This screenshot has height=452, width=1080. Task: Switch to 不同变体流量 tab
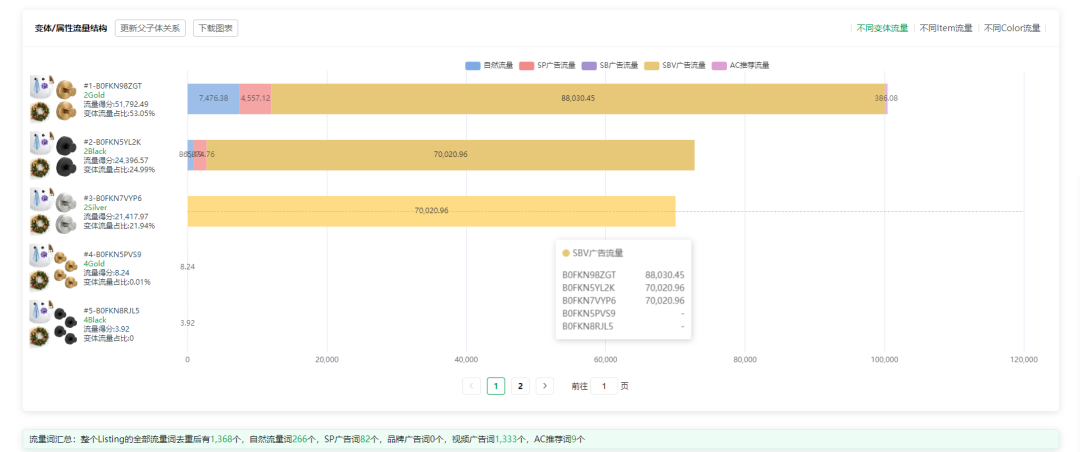coord(882,28)
